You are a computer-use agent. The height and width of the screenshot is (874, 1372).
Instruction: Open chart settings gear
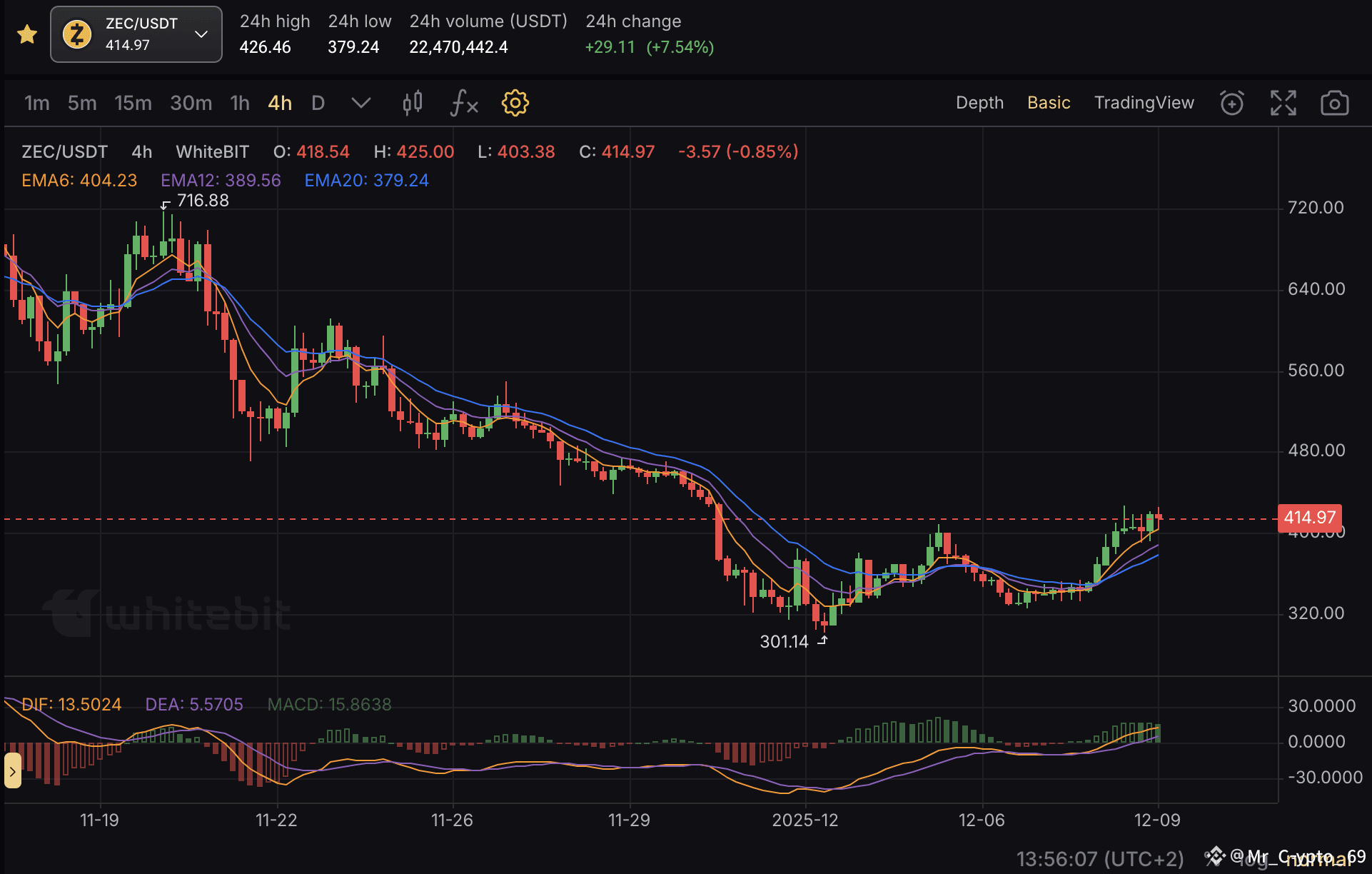pyautogui.click(x=515, y=103)
